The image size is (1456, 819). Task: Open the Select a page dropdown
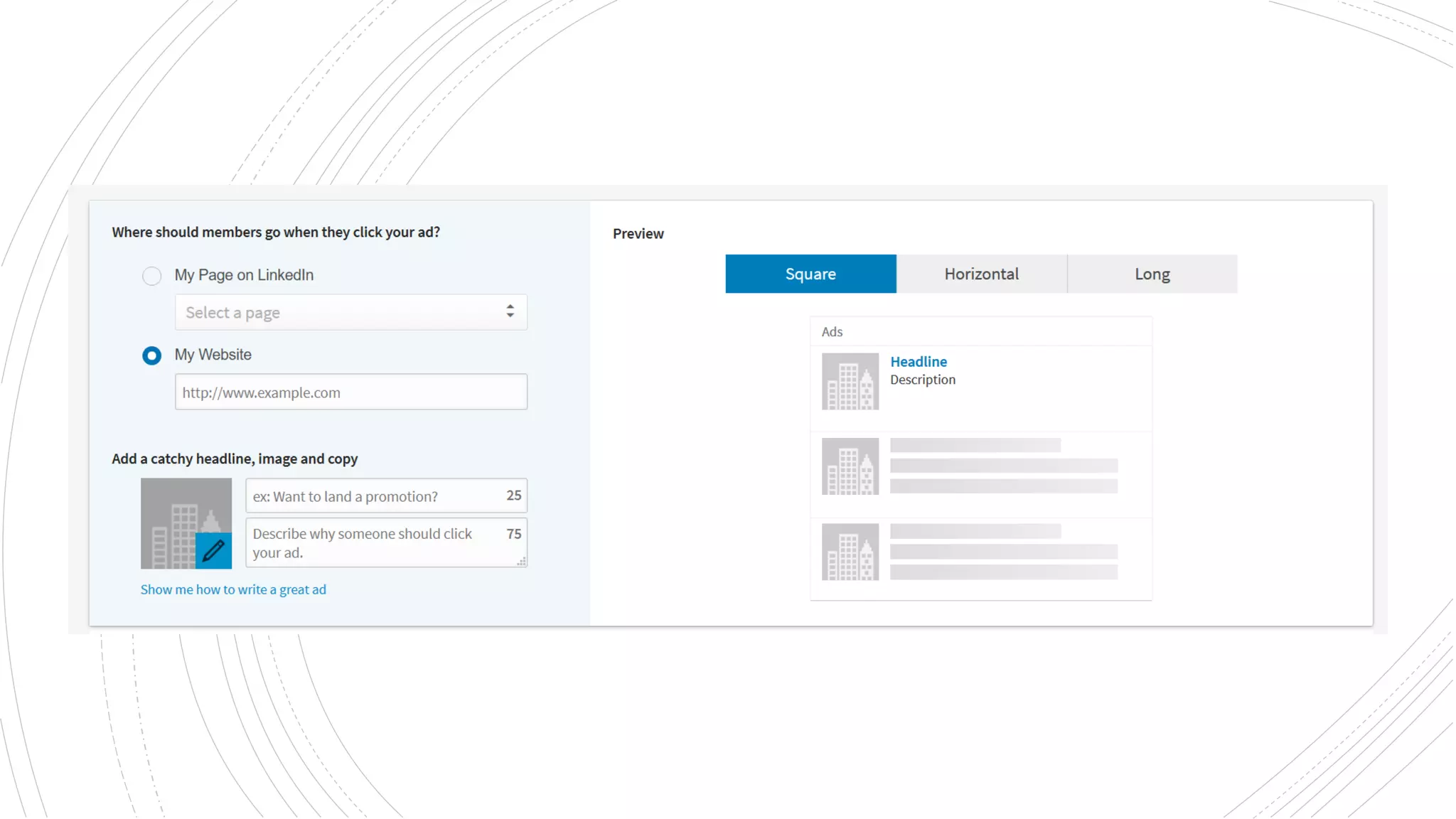click(341, 313)
